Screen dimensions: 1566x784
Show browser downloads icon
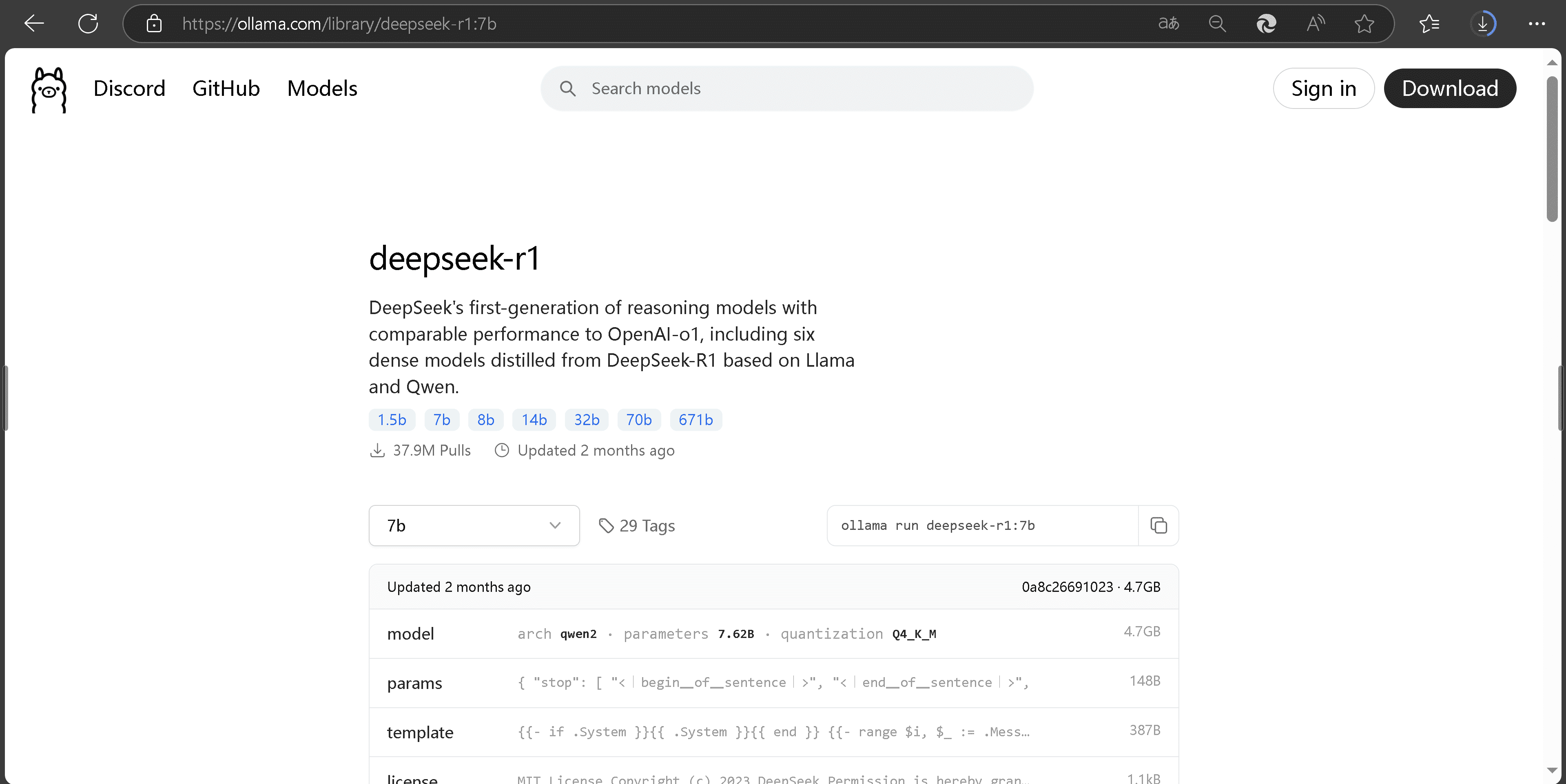pos(1483,24)
